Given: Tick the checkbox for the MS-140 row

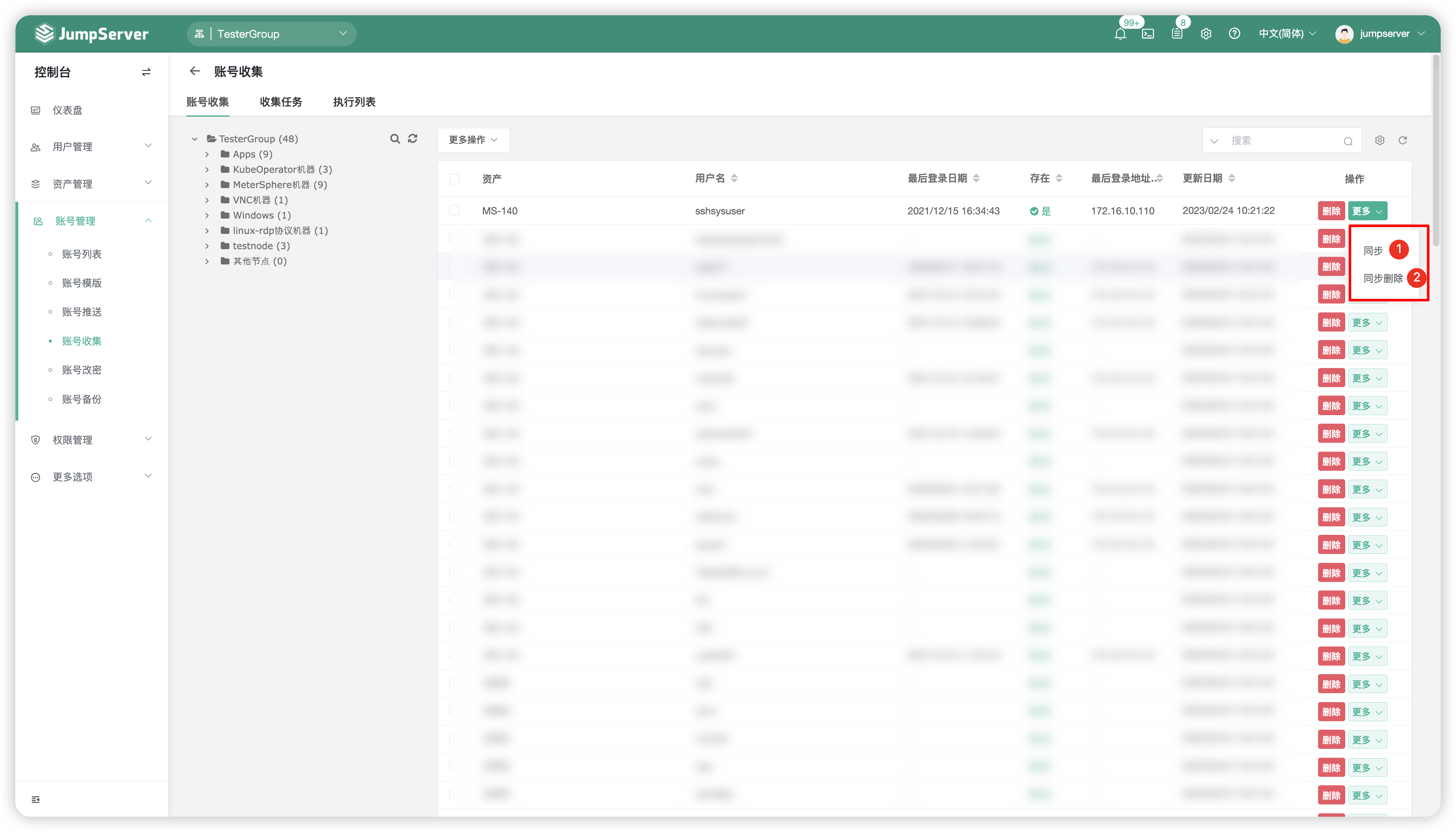Looking at the screenshot, I should click(x=454, y=210).
